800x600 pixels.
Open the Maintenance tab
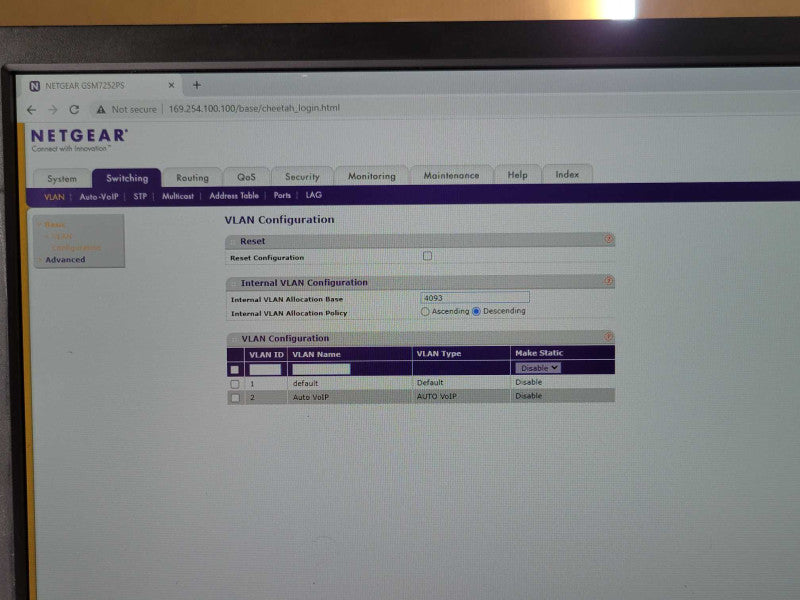(x=451, y=176)
